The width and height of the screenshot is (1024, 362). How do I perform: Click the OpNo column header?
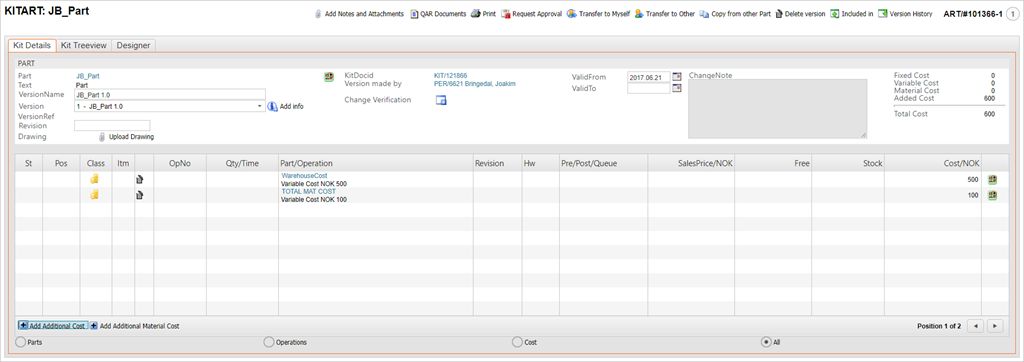point(180,163)
